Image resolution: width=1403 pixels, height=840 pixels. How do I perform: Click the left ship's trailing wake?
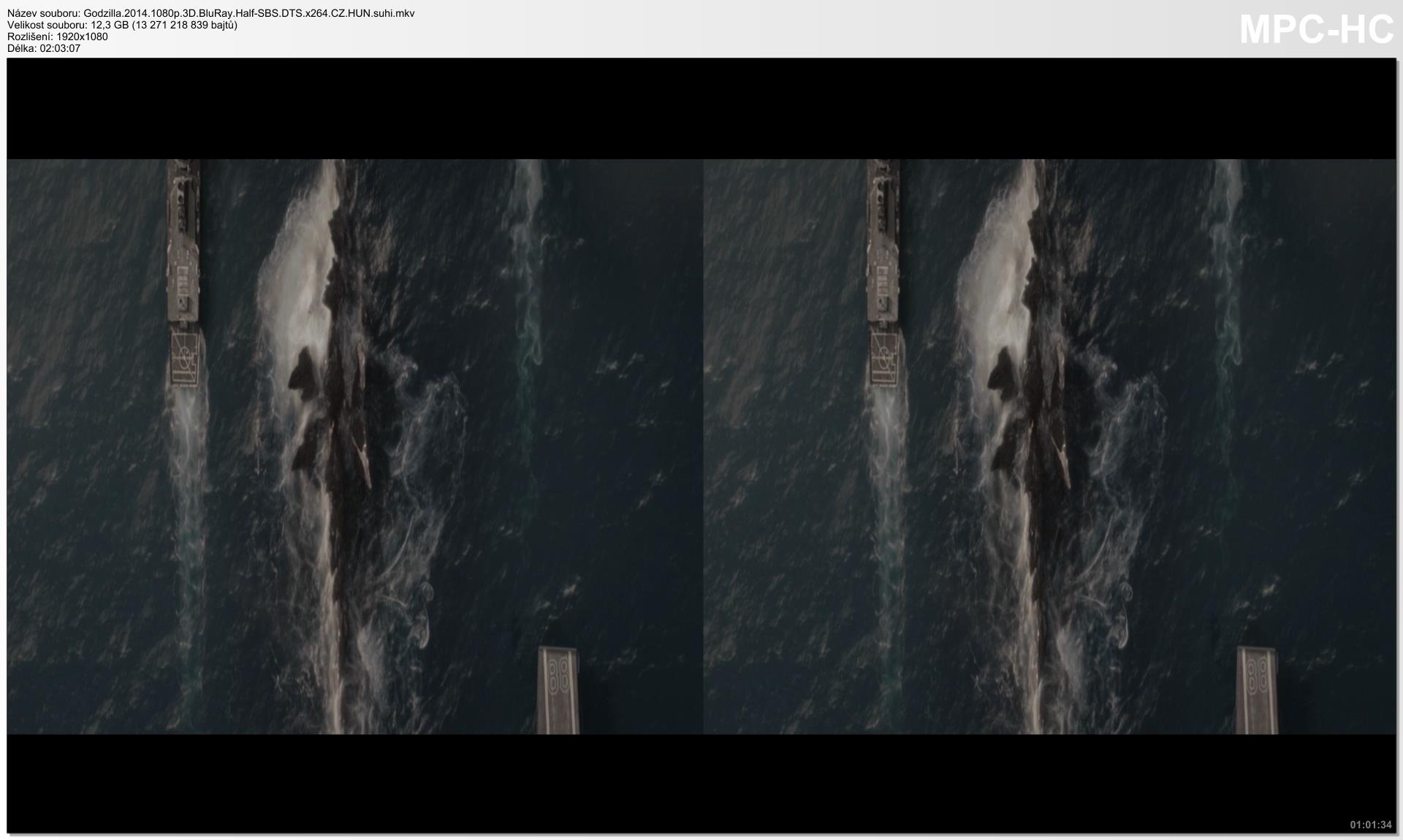[x=186, y=467]
